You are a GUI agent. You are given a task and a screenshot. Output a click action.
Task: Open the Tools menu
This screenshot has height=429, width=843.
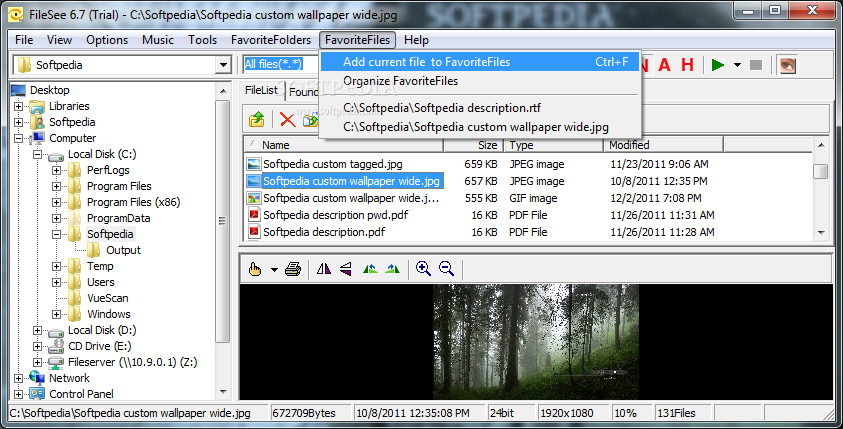point(202,40)
